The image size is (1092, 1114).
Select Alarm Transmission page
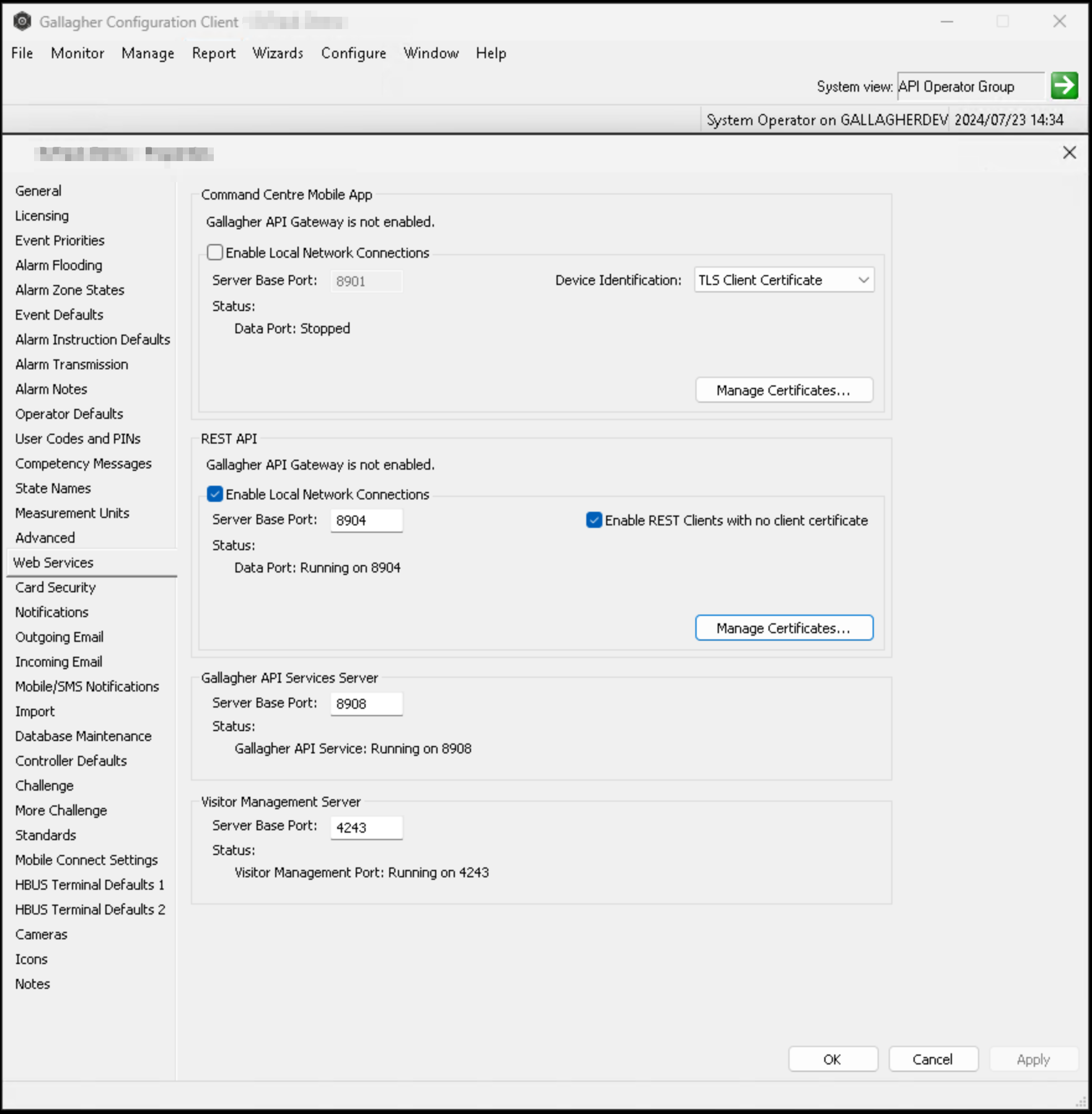72,364
